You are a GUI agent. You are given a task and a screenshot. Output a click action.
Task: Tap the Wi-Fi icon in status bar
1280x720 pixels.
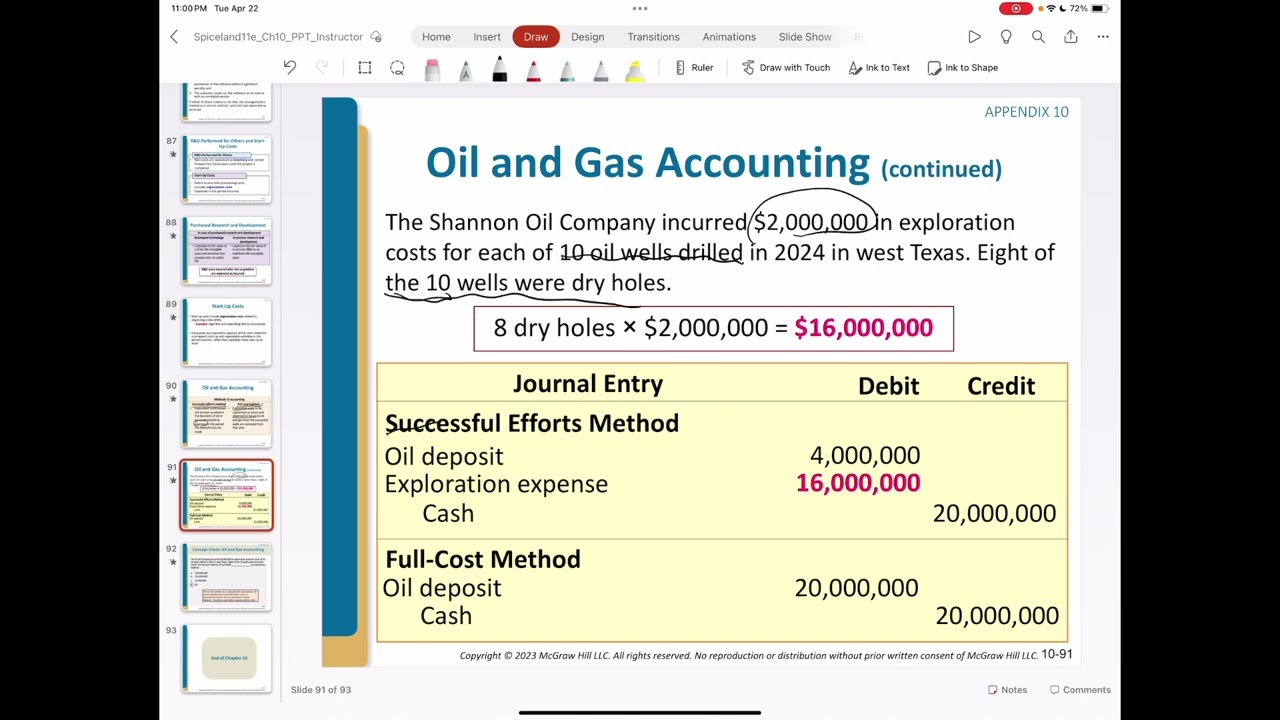coord(1051,8)
